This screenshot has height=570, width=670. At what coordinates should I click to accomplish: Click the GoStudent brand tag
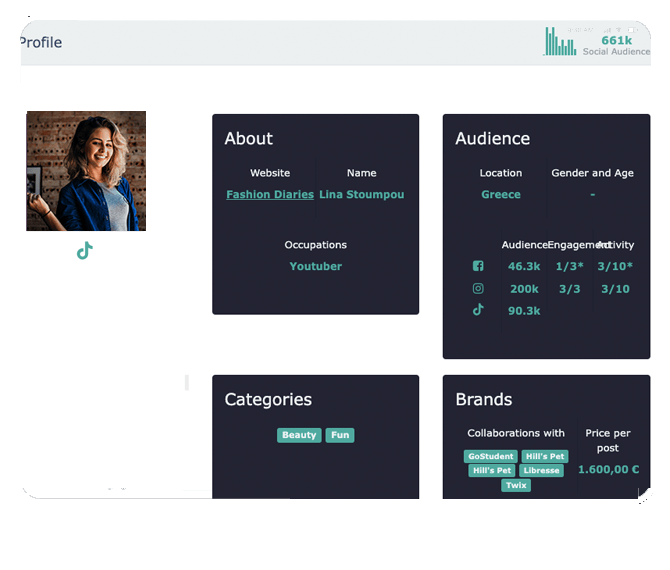(490, 457)
